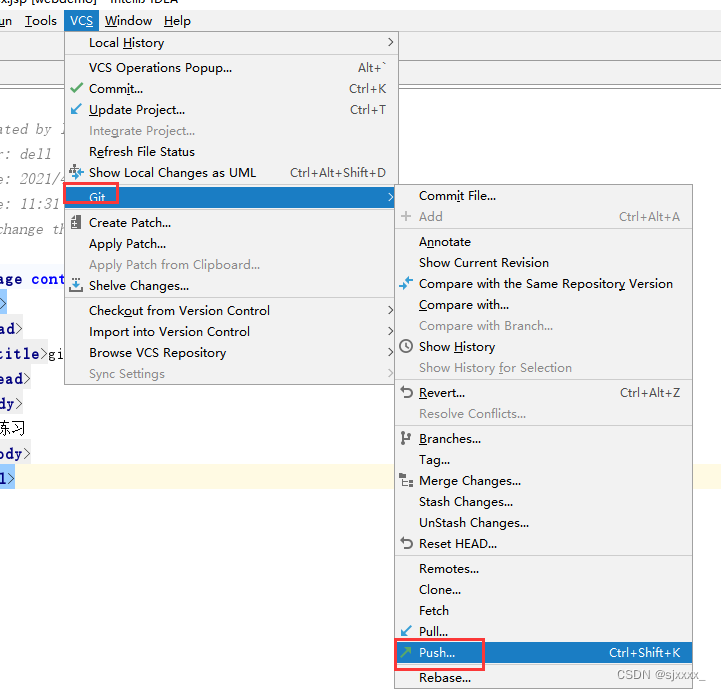
Task: Choose Remotes... entry
Action: tap(544, 569)
